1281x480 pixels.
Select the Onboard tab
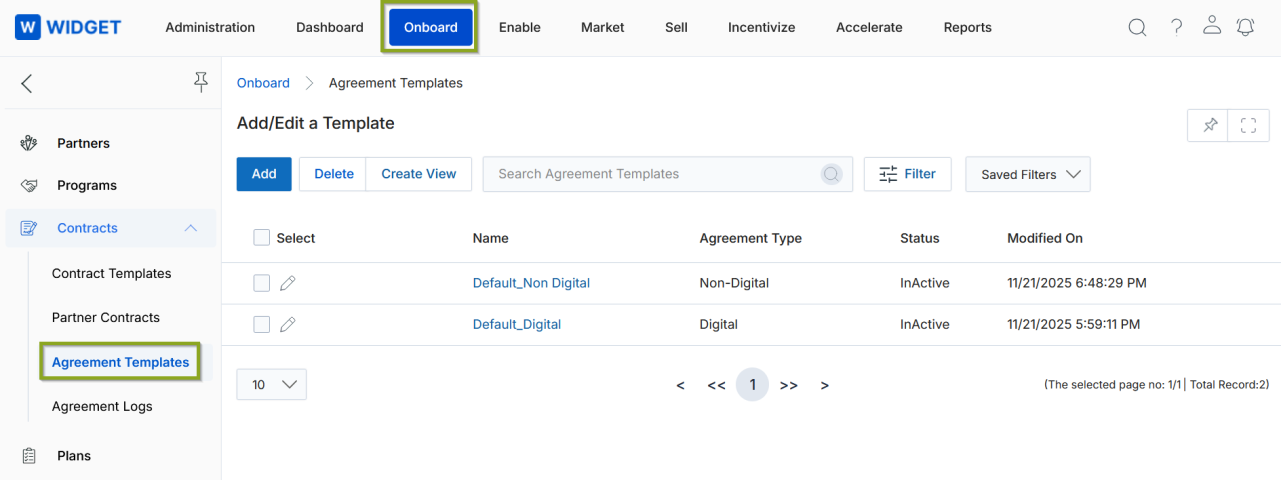[431, 27]
